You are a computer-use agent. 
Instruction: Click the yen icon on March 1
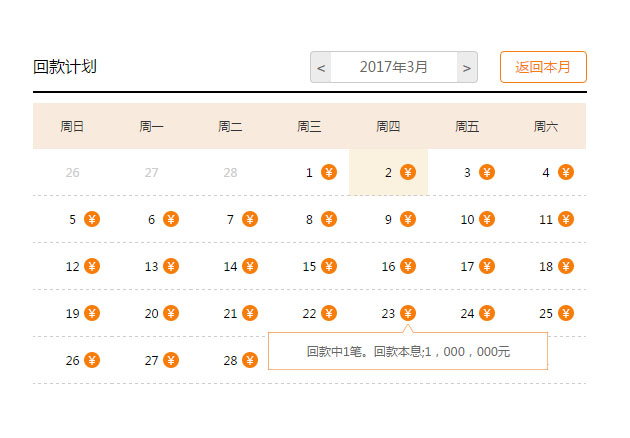[329, 172]
